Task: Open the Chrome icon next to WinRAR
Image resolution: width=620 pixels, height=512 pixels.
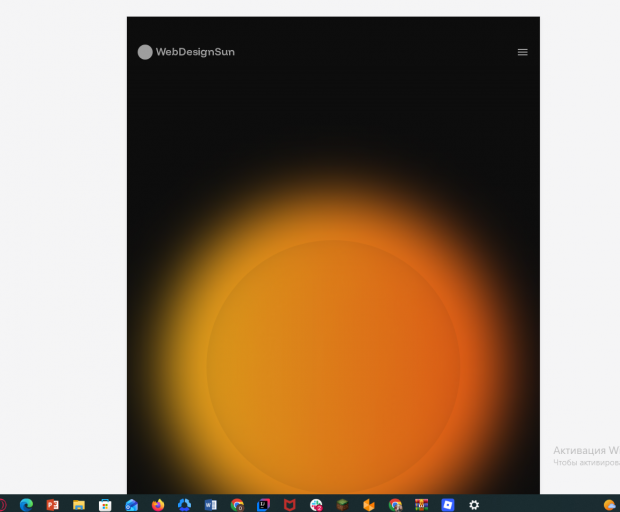Action: [395, 505]
